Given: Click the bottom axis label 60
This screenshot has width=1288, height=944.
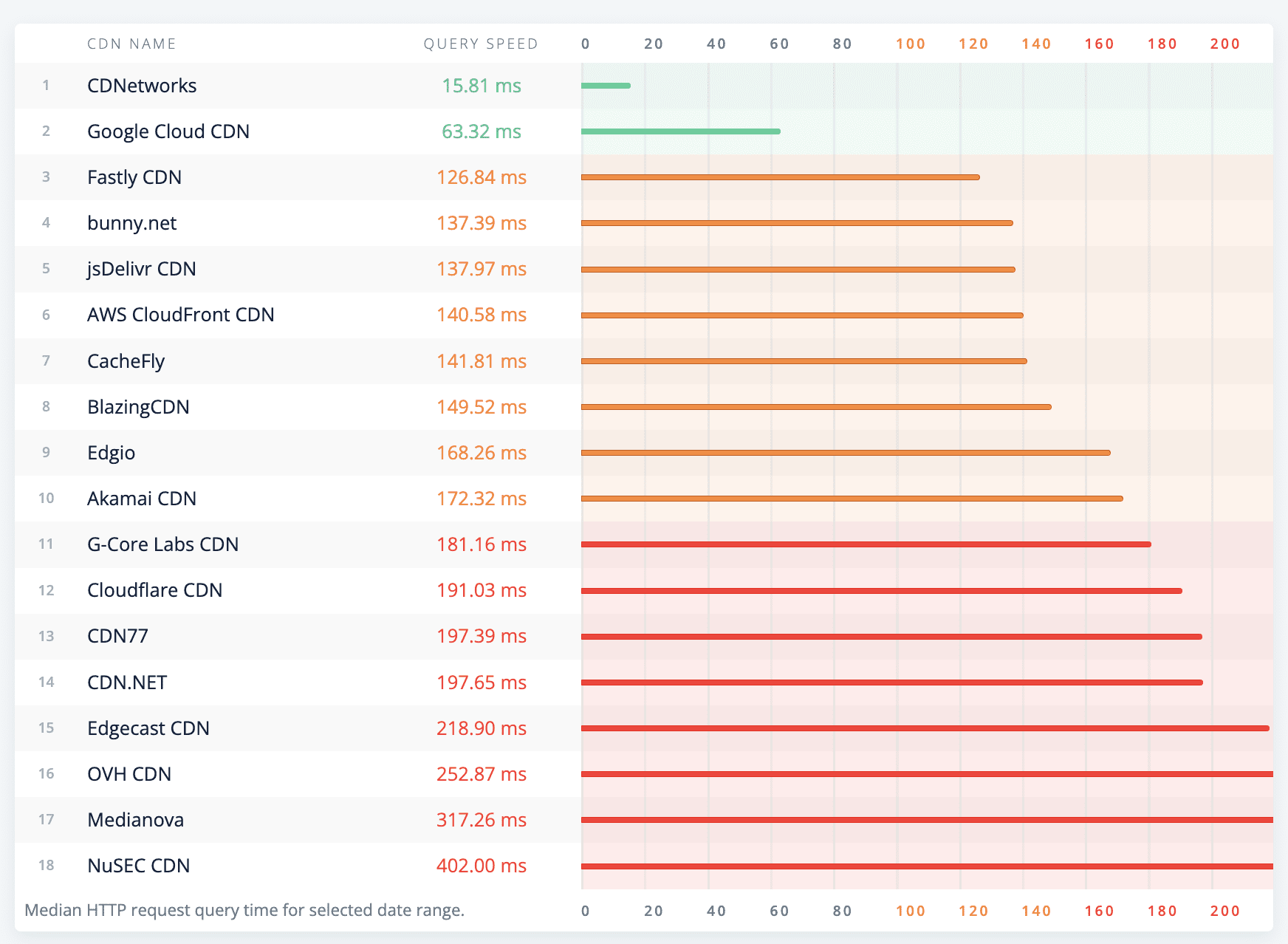Looking at the screenshot, I should click(780, 911).
